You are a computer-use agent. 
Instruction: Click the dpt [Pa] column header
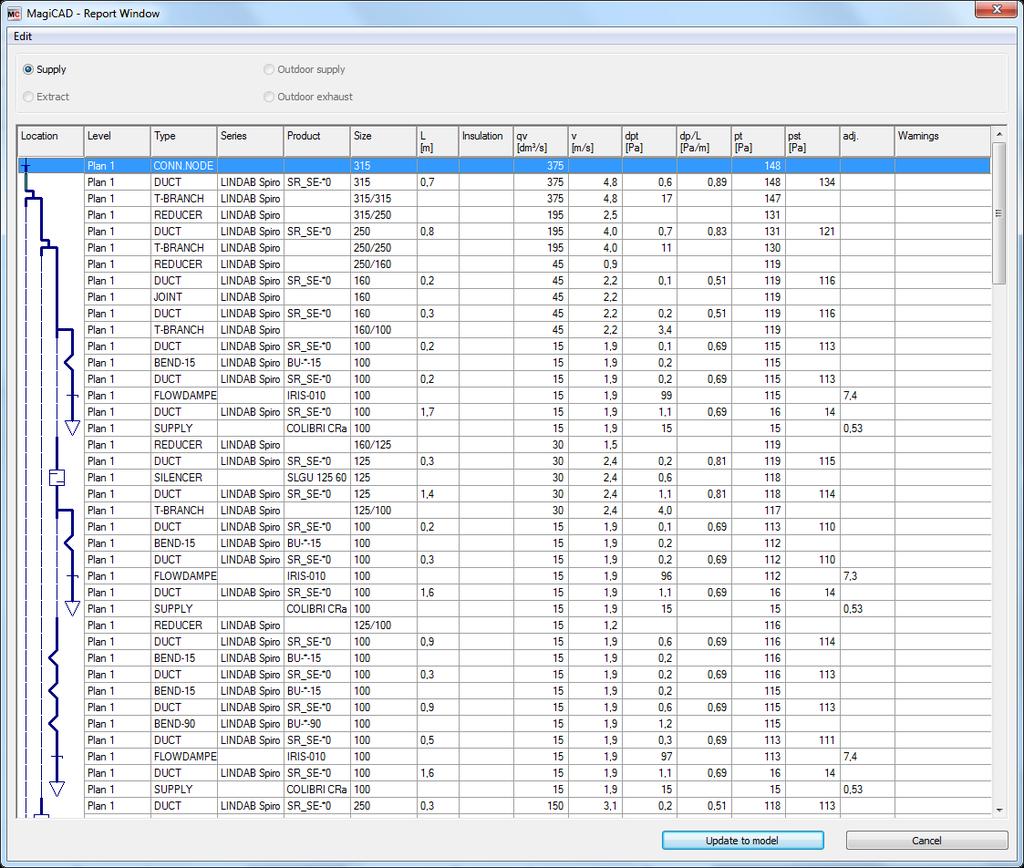pos(650,141)
